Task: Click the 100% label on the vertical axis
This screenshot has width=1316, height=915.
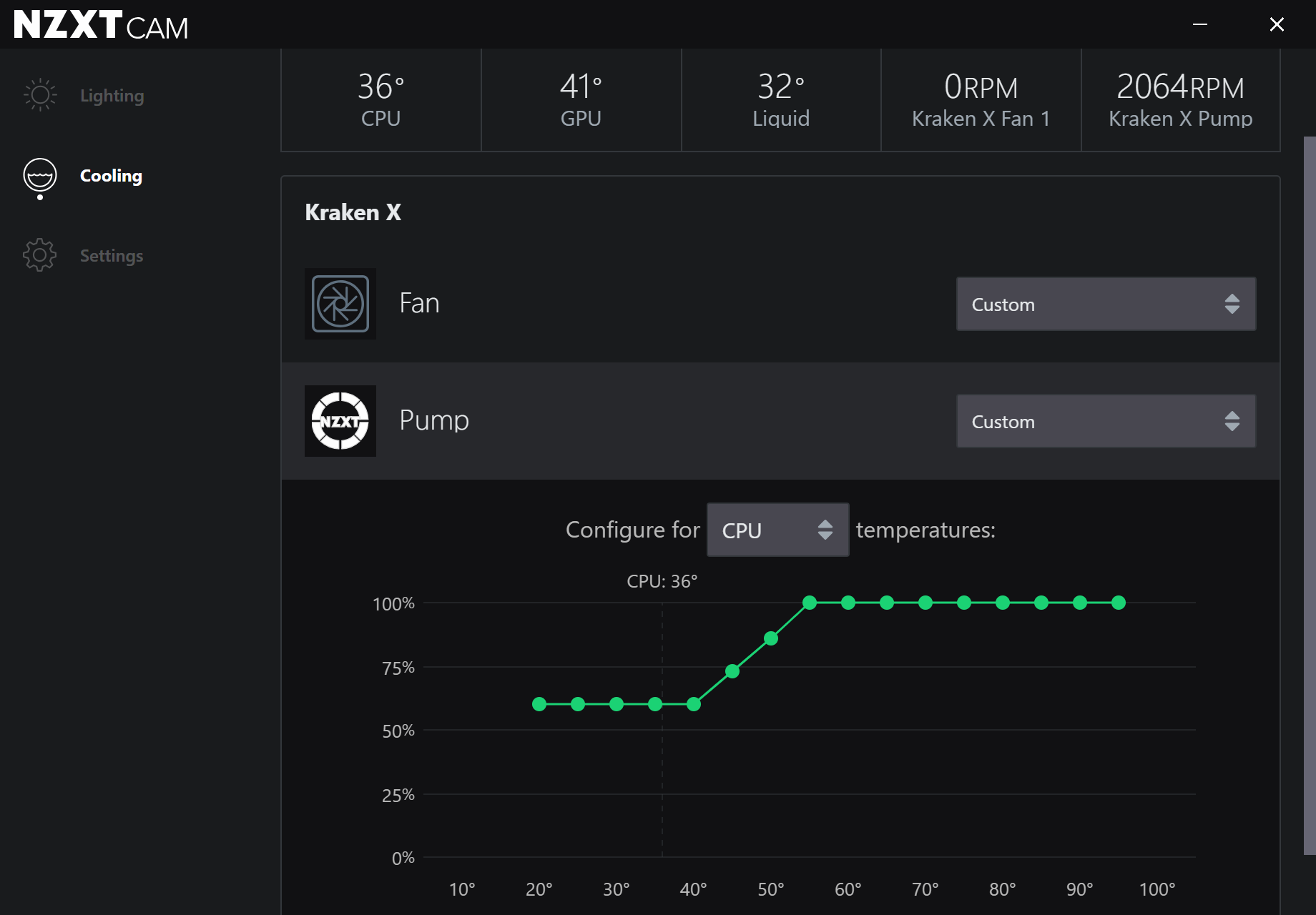Action: point(393,604)
